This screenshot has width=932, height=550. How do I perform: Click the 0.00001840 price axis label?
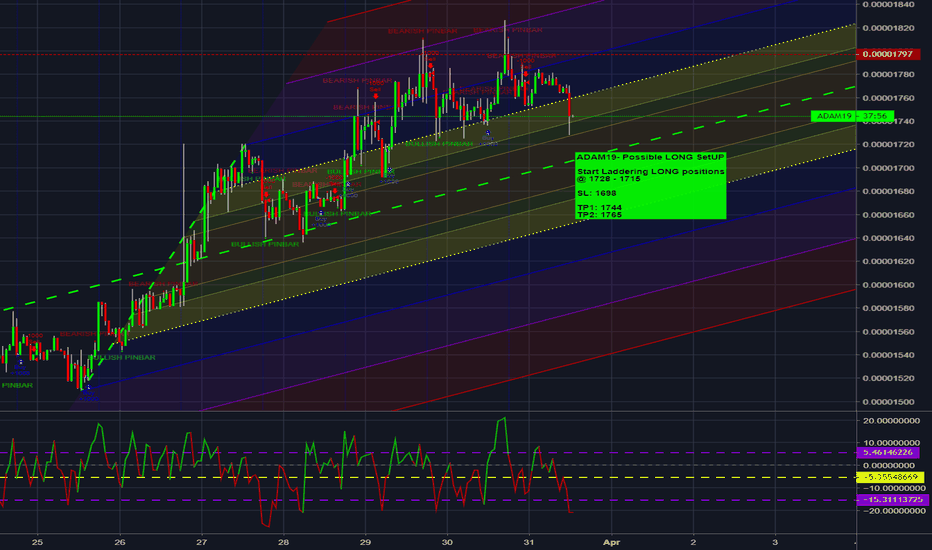(x=888, y=4)
